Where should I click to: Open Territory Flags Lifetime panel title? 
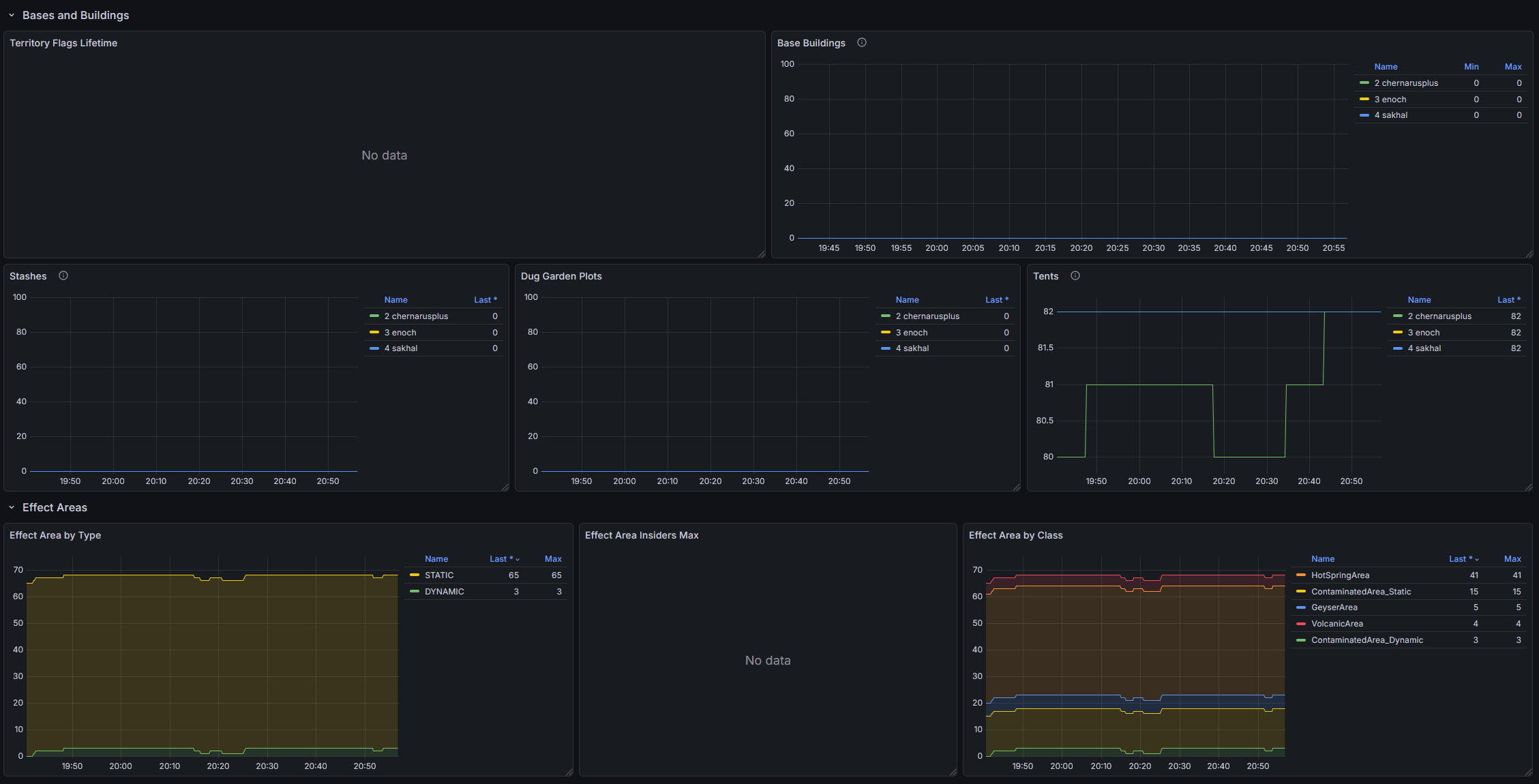[63, 43]
